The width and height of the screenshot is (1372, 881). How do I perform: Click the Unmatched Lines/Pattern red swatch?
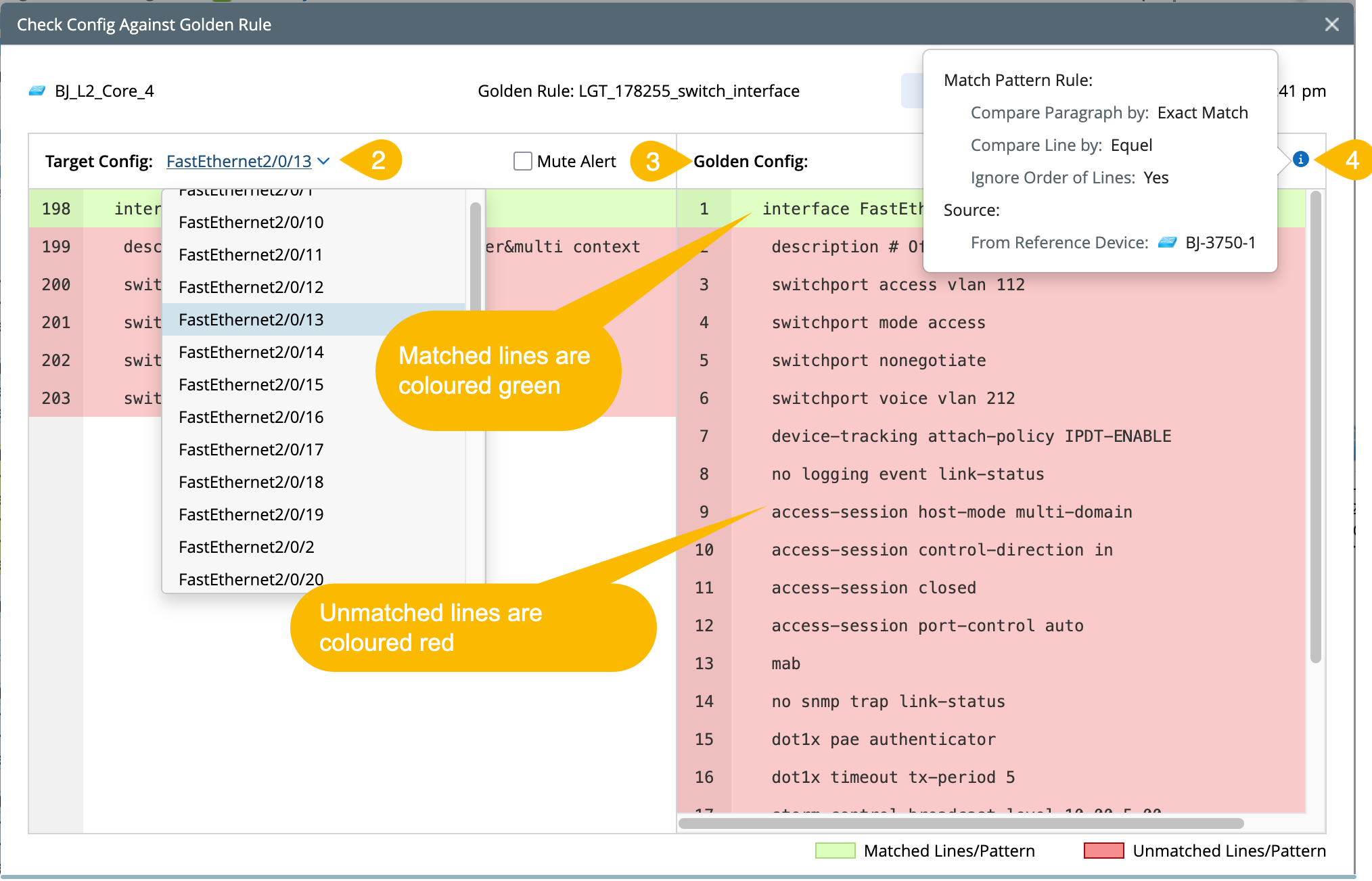1103,851
